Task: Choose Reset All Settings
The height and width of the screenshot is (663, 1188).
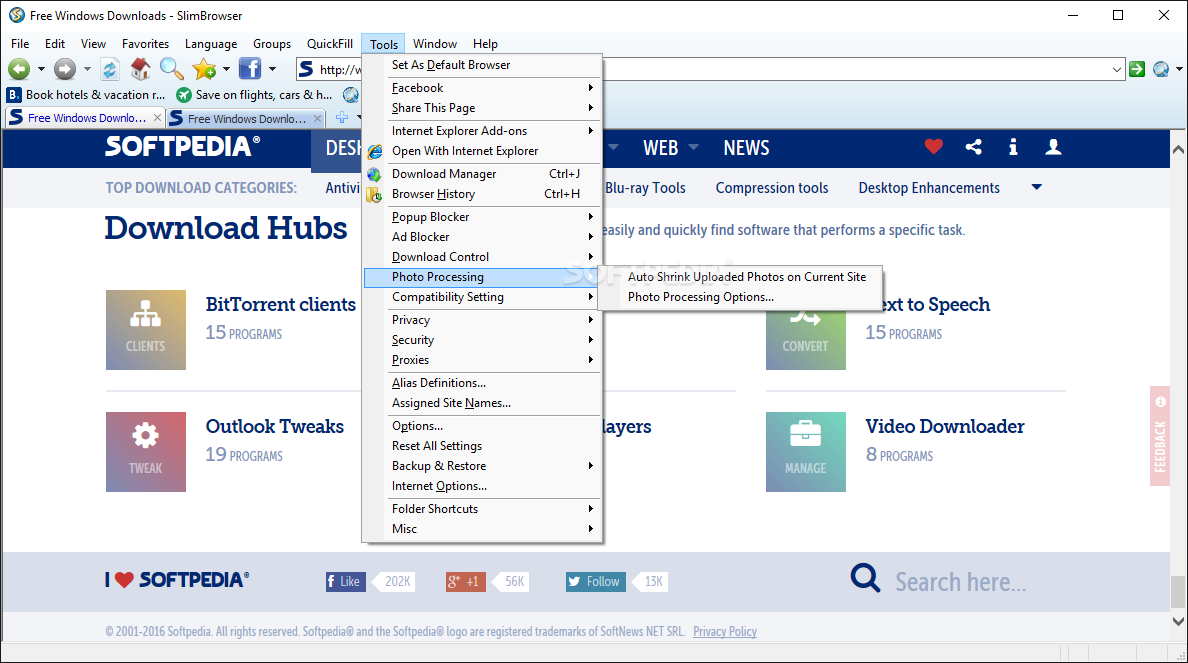Action: pos(482,446)
